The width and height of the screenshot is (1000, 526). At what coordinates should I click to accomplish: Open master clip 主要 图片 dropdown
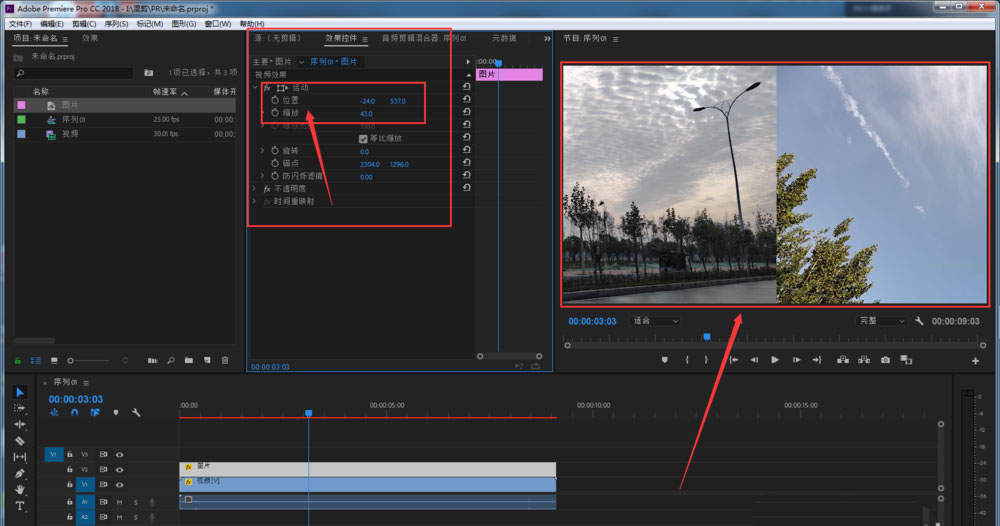coord(301,62)
